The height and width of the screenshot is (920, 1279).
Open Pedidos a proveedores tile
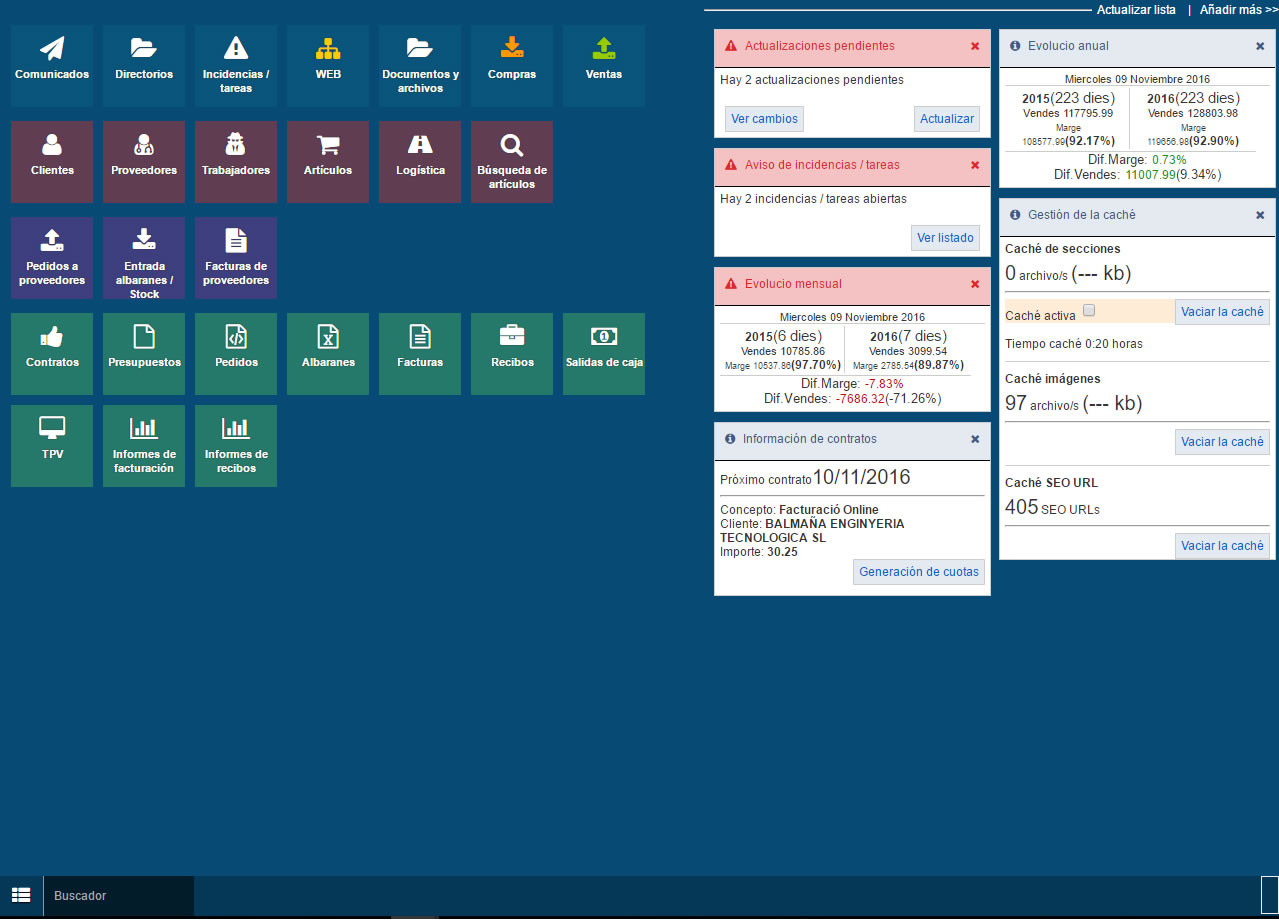click(52, 257)
